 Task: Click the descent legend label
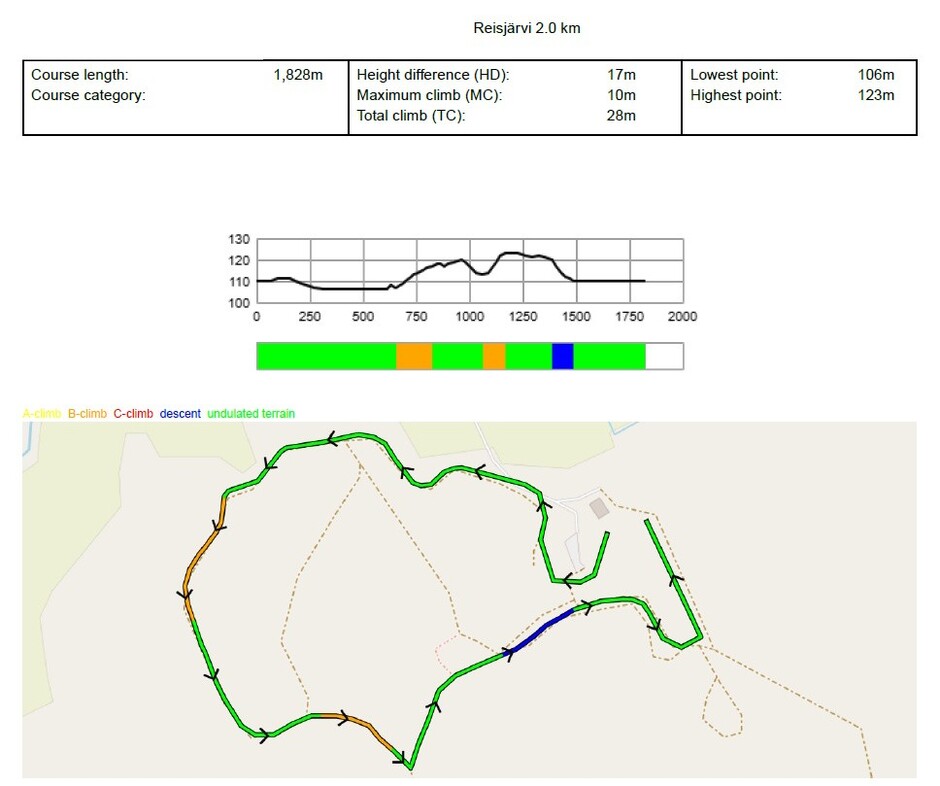180,413
